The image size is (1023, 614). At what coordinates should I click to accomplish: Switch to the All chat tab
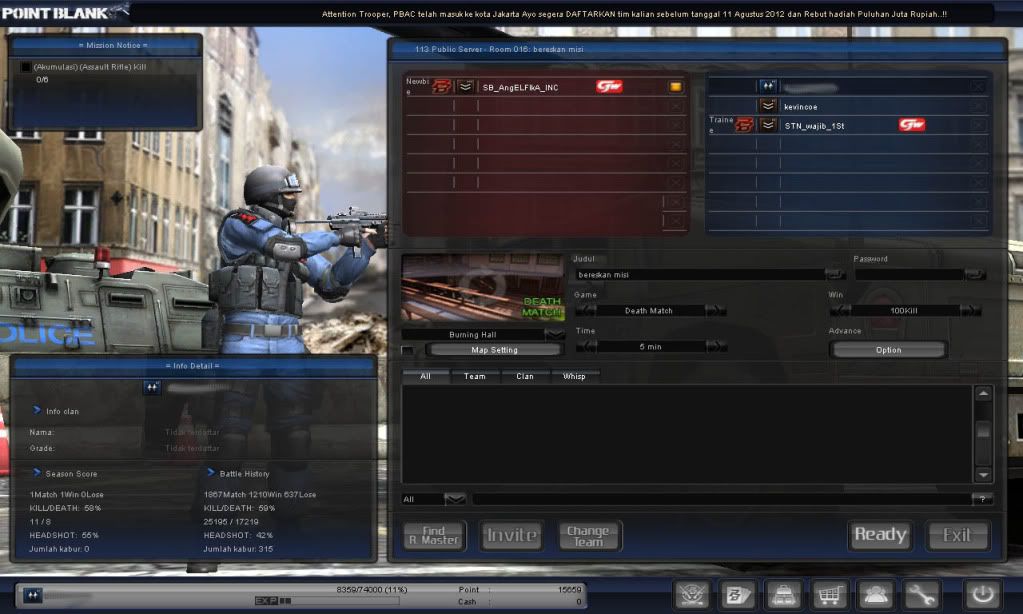click(425, 376)
